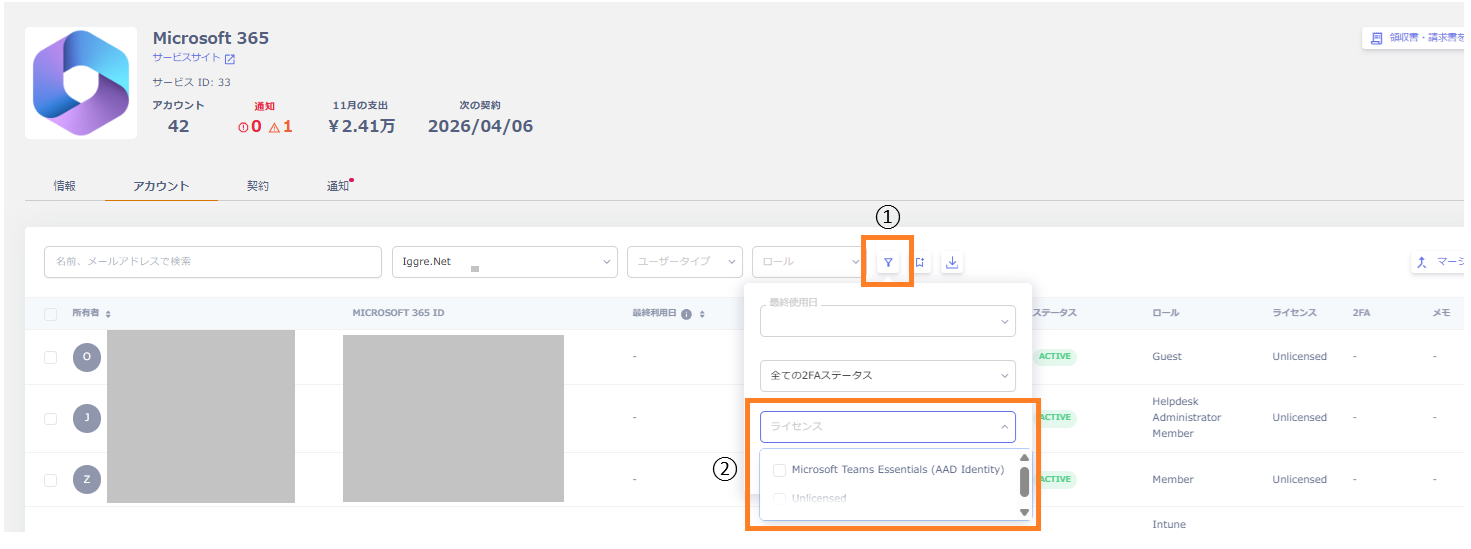1471x549 pixels.
Task: Click the 2FA column header
Action: pos(1361,313)
